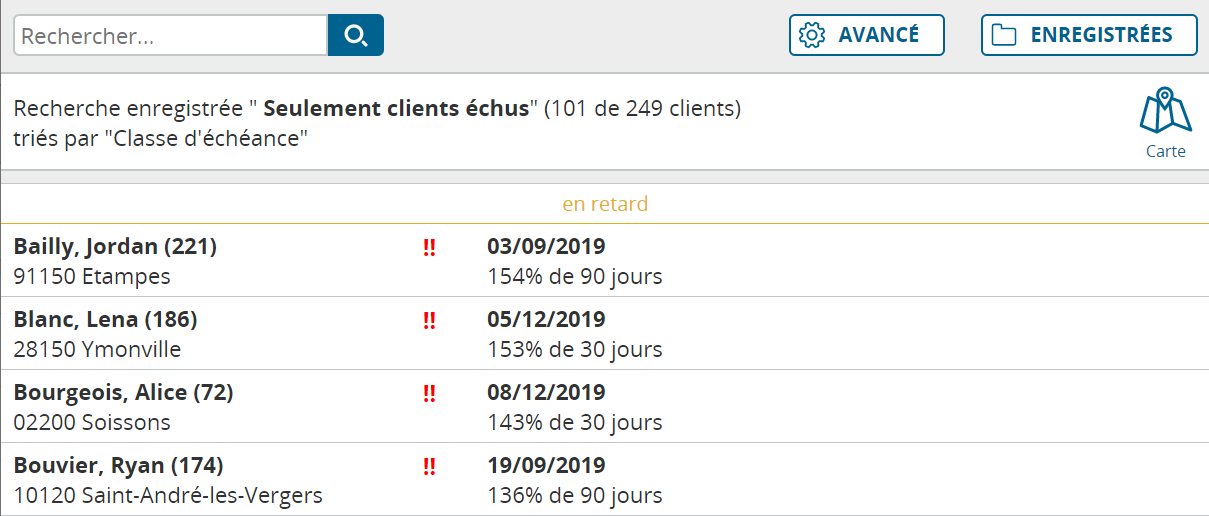Click red exclamation marks beside Blanc, Lena
The height and width of the screenshot is (516, 1209).
429,320
